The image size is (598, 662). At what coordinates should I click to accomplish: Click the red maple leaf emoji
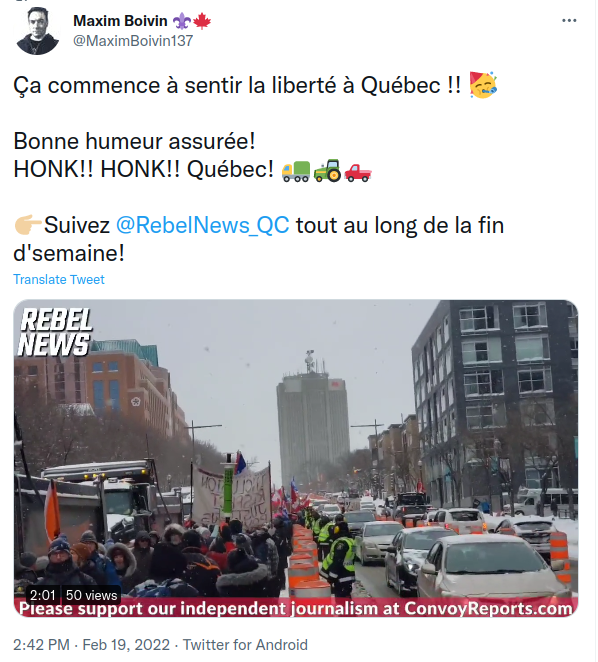pos(202,21)
